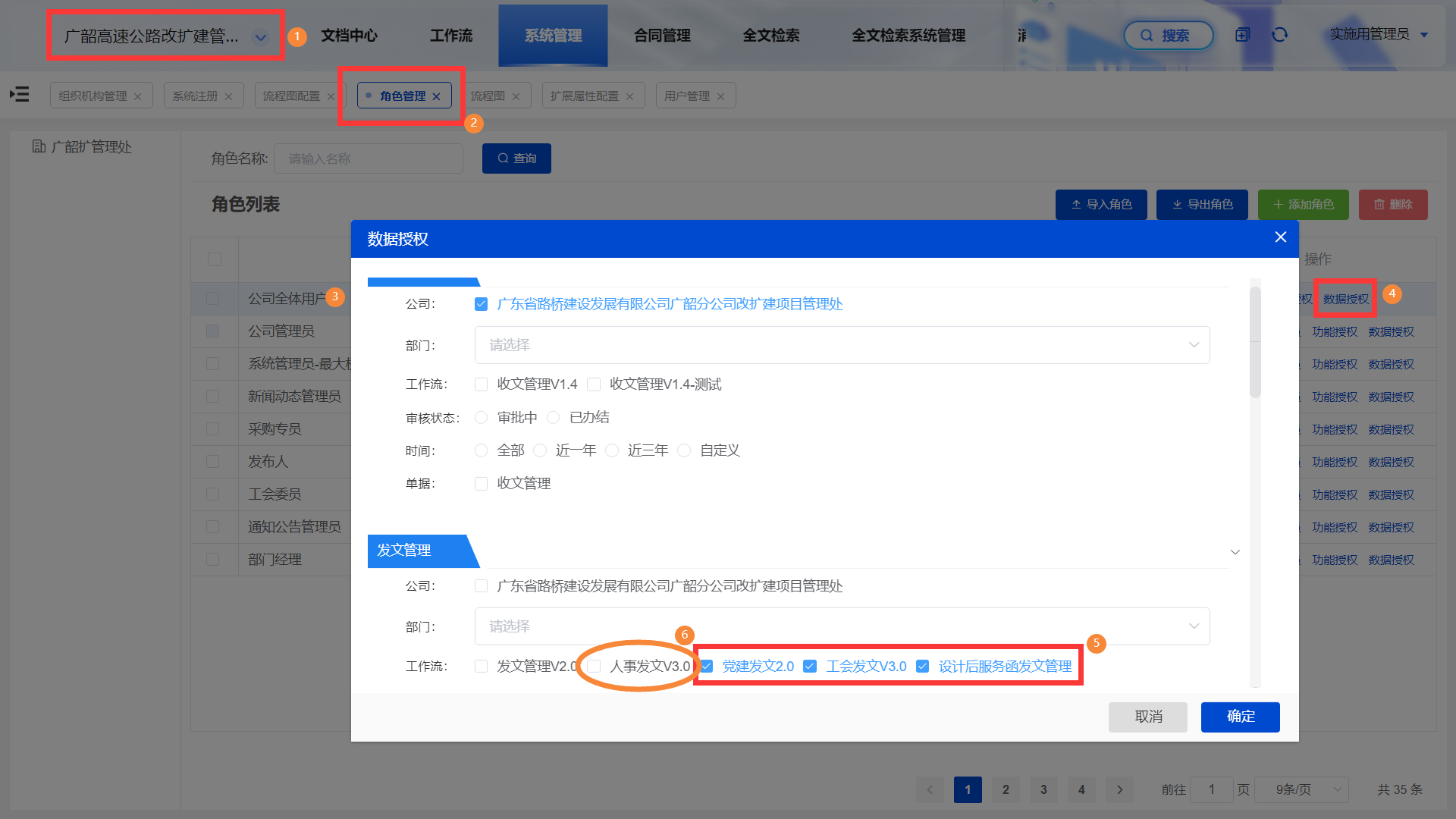The width and height of the screenshot is (1456, 819).
Task: Open the project selector dropdown 广韶高速公路改扩建管
Action: [260, 36]
